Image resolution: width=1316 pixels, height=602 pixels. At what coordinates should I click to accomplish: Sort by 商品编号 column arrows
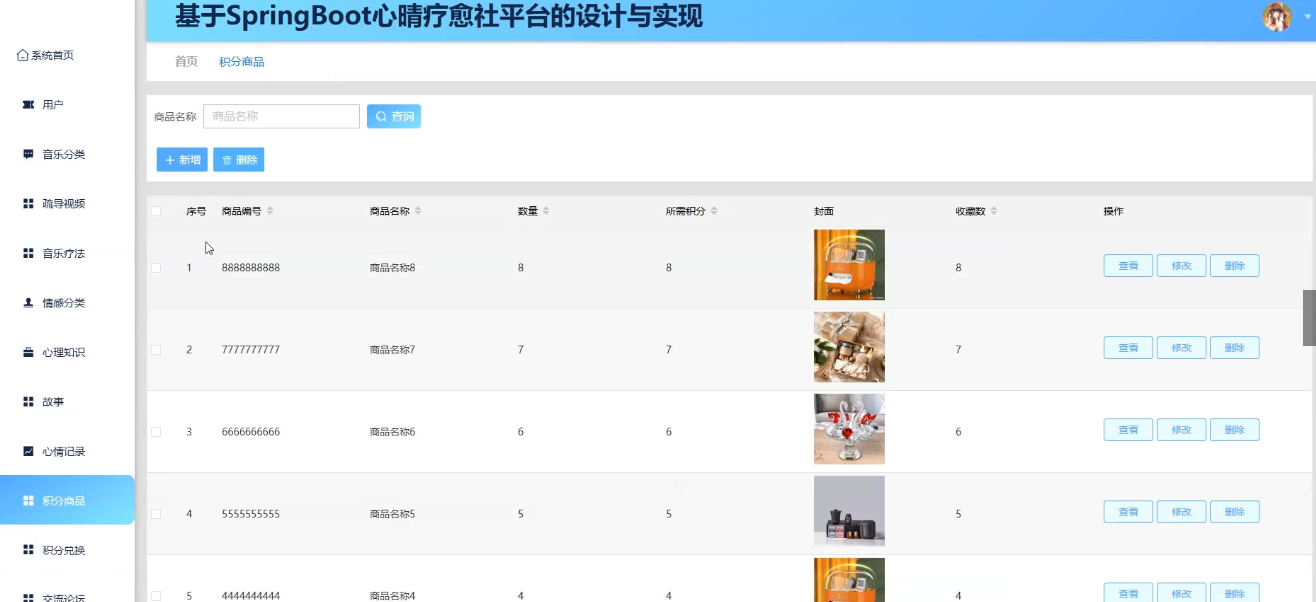270,211
